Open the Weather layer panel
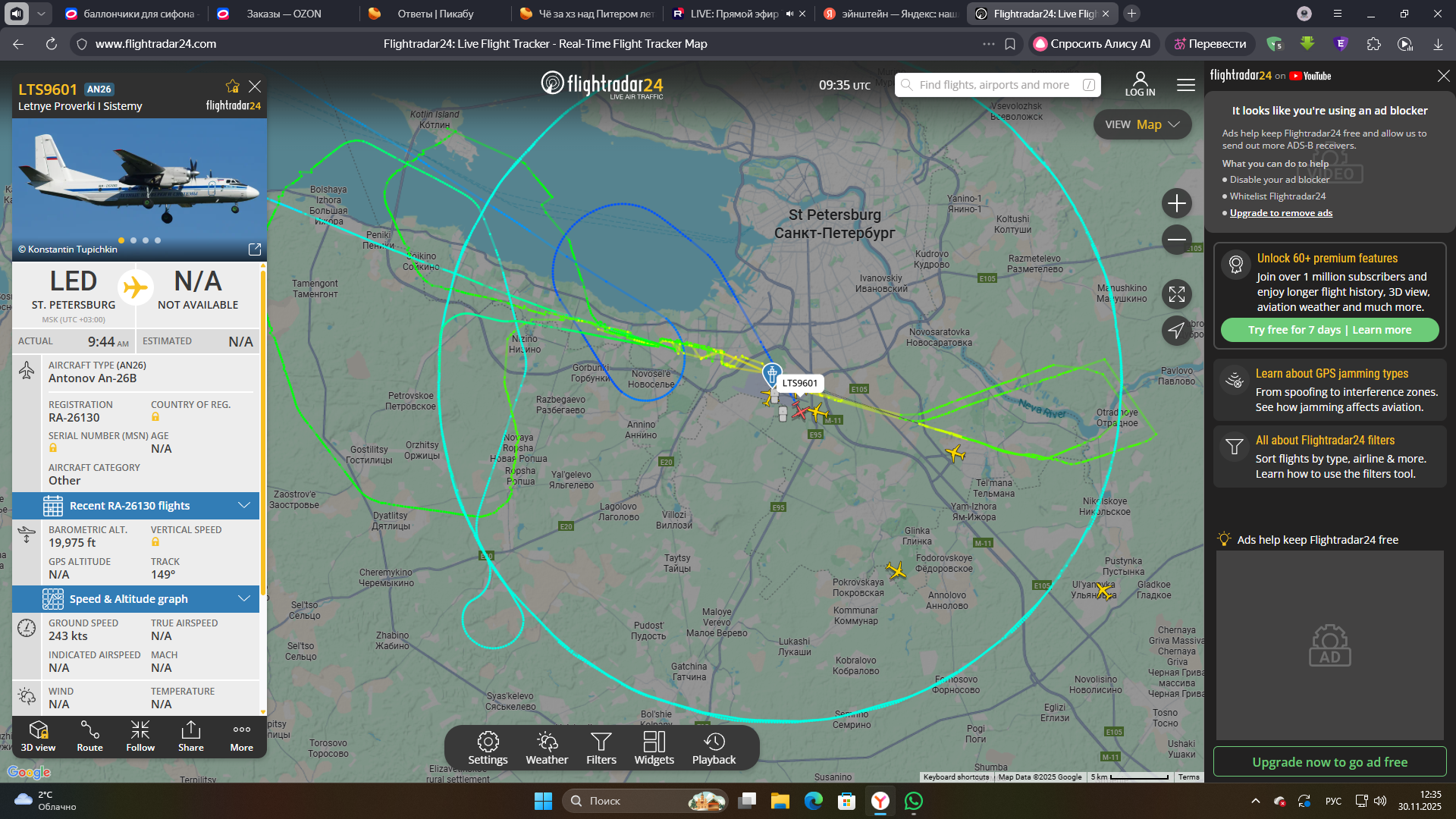 coord(546,748)
